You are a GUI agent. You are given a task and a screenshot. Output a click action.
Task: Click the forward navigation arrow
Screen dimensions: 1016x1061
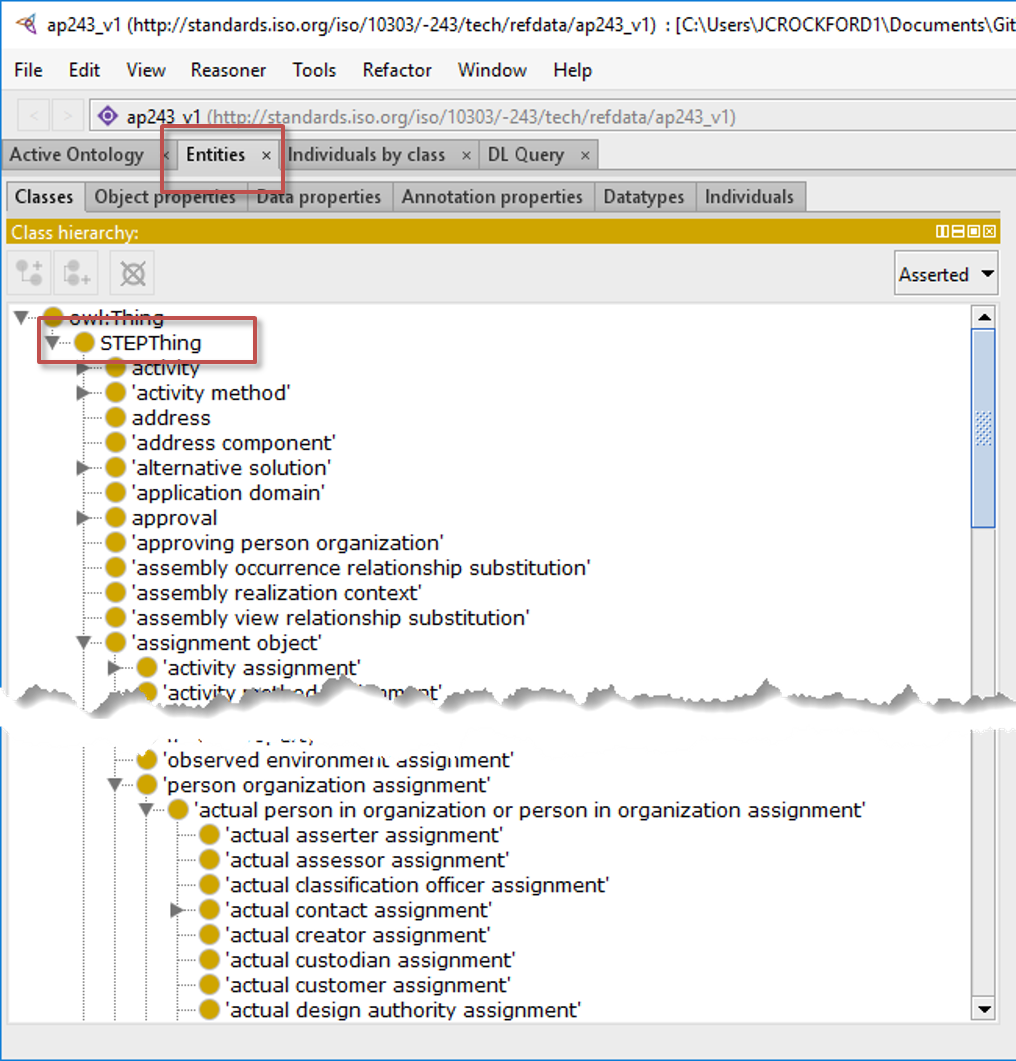pyautogui.click(x=67, y=117)
